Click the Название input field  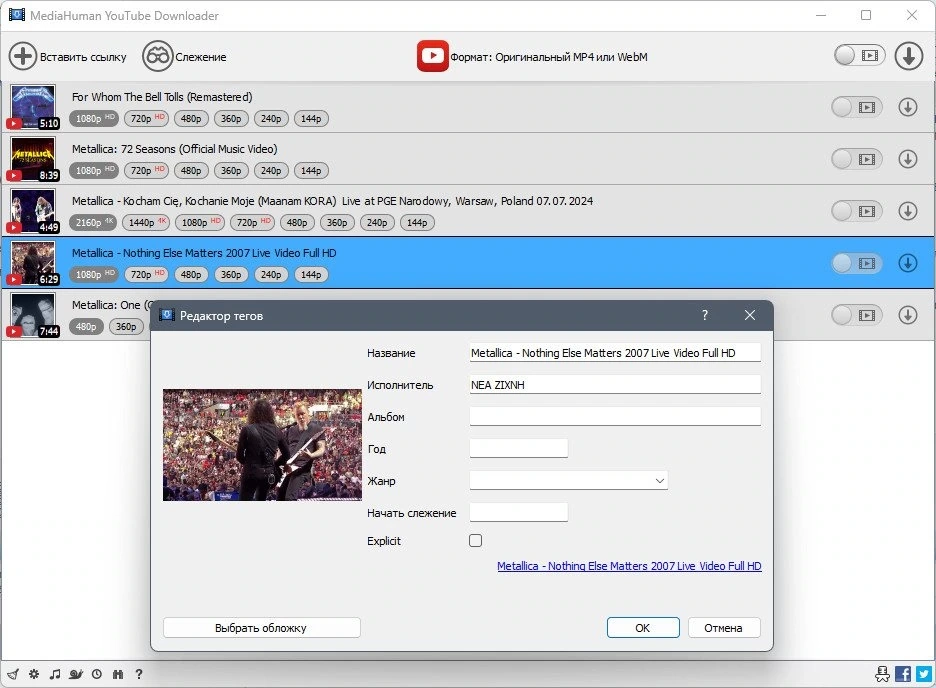(615, 353)
